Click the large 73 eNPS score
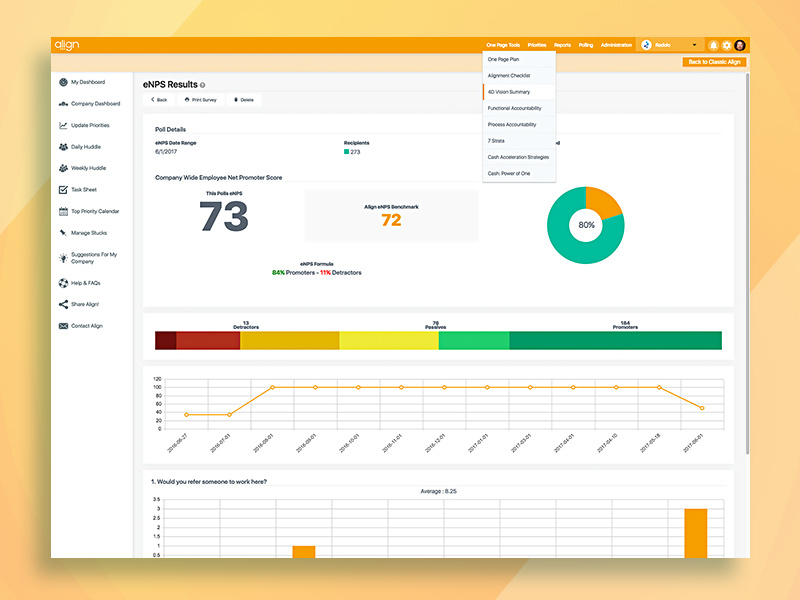 (x=224, y=217)
